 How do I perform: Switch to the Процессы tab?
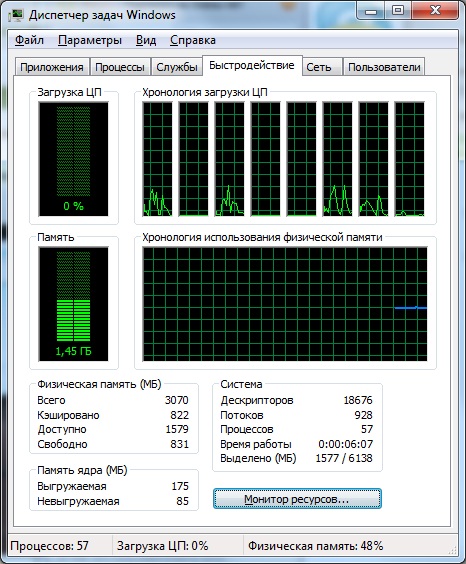(x=120, y=67)
